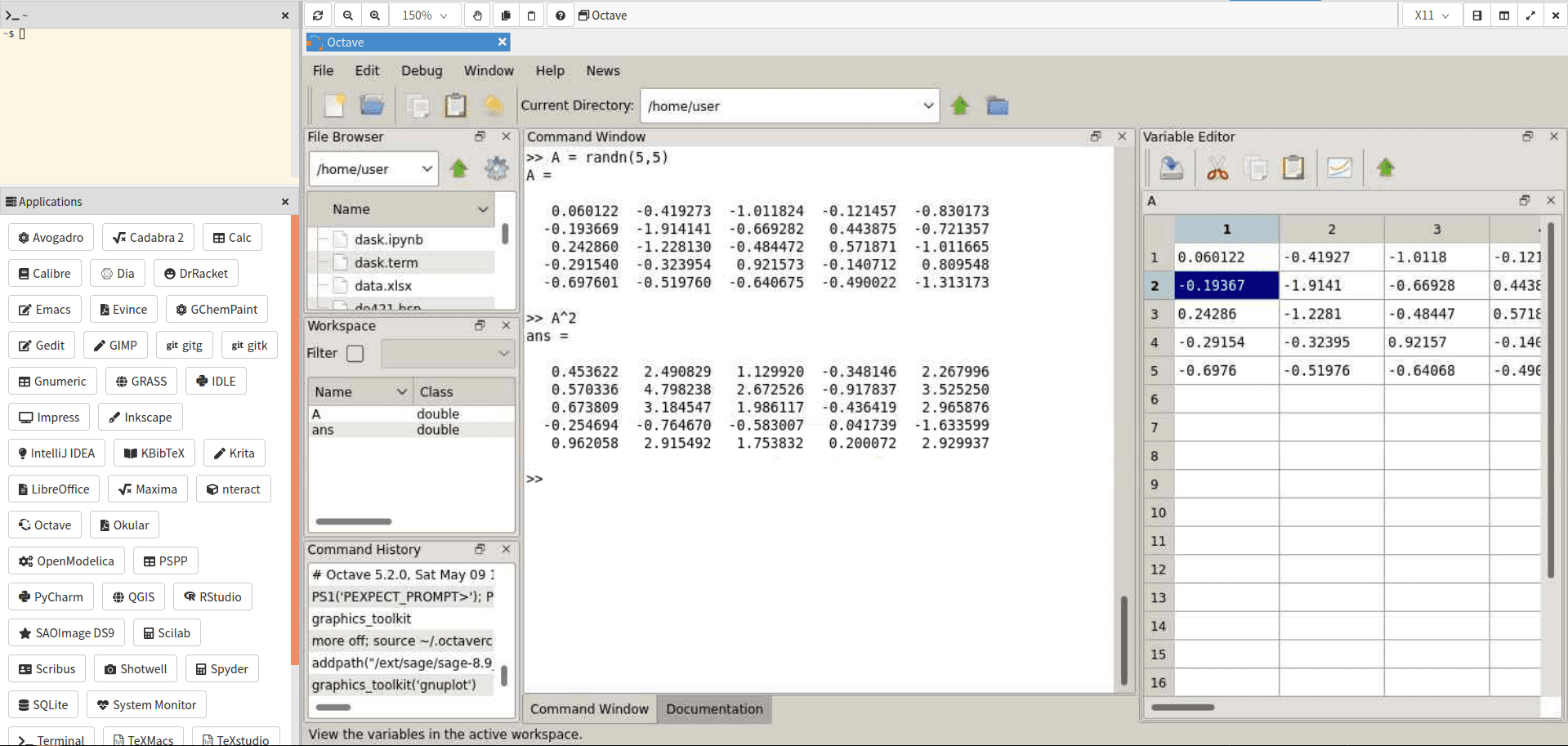Select data.xlsx in the File Browser
This screenshot has width=1568, height=746.
[x=382, y=286]
